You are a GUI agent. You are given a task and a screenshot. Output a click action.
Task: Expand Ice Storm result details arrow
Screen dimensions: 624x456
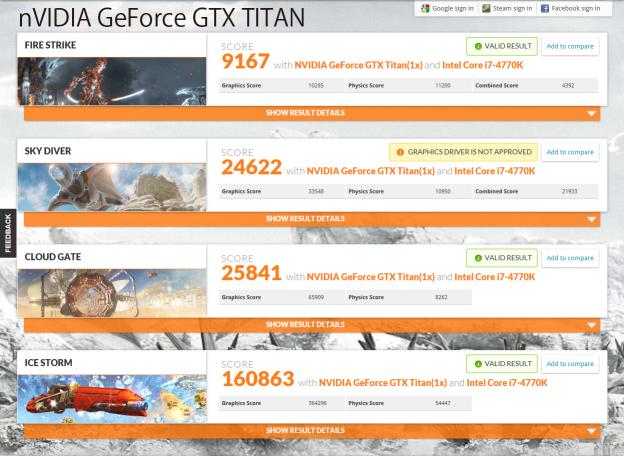(591, 431)
